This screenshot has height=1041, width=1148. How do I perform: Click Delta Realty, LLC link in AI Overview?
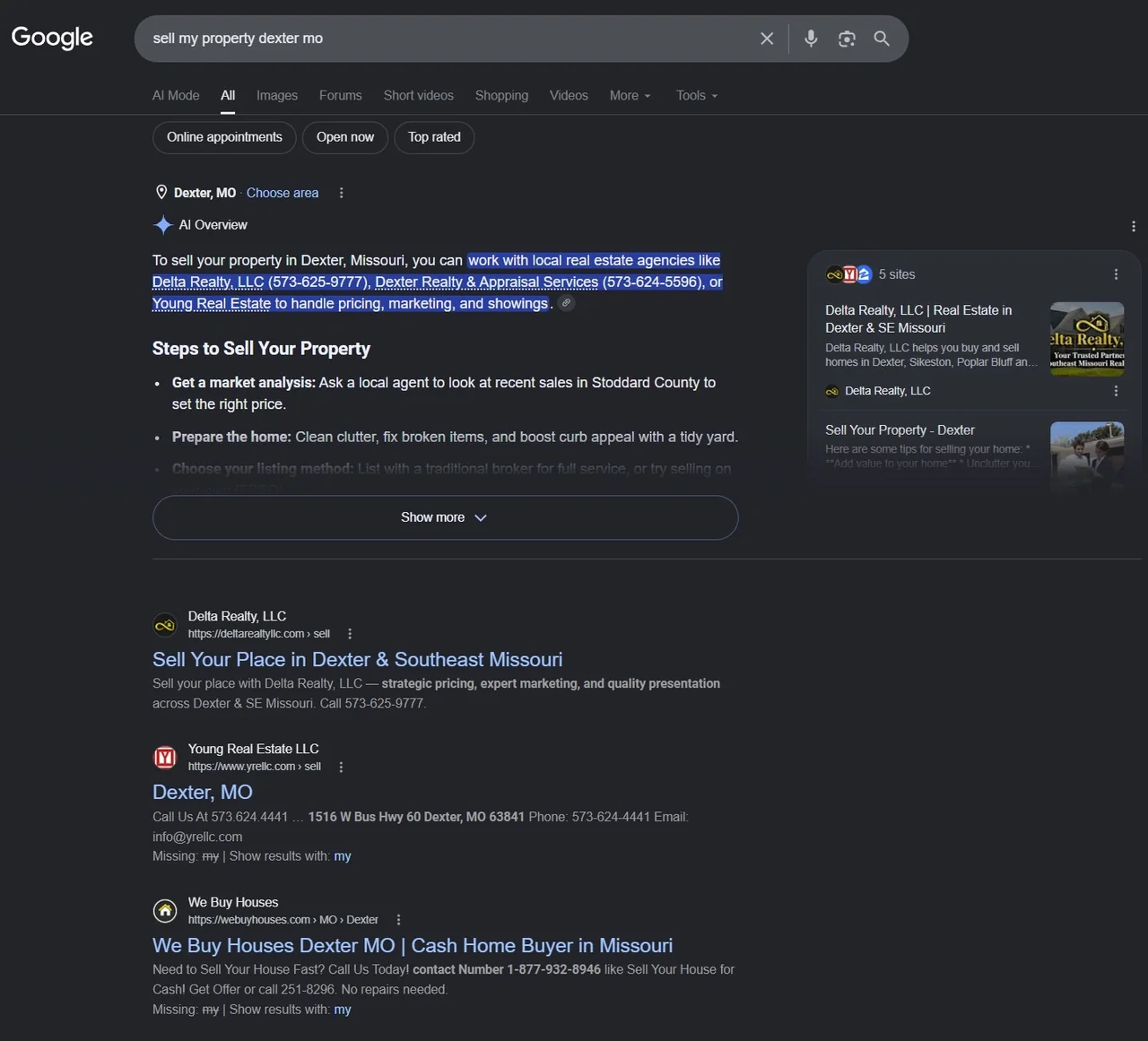click(x=208, y=282)
